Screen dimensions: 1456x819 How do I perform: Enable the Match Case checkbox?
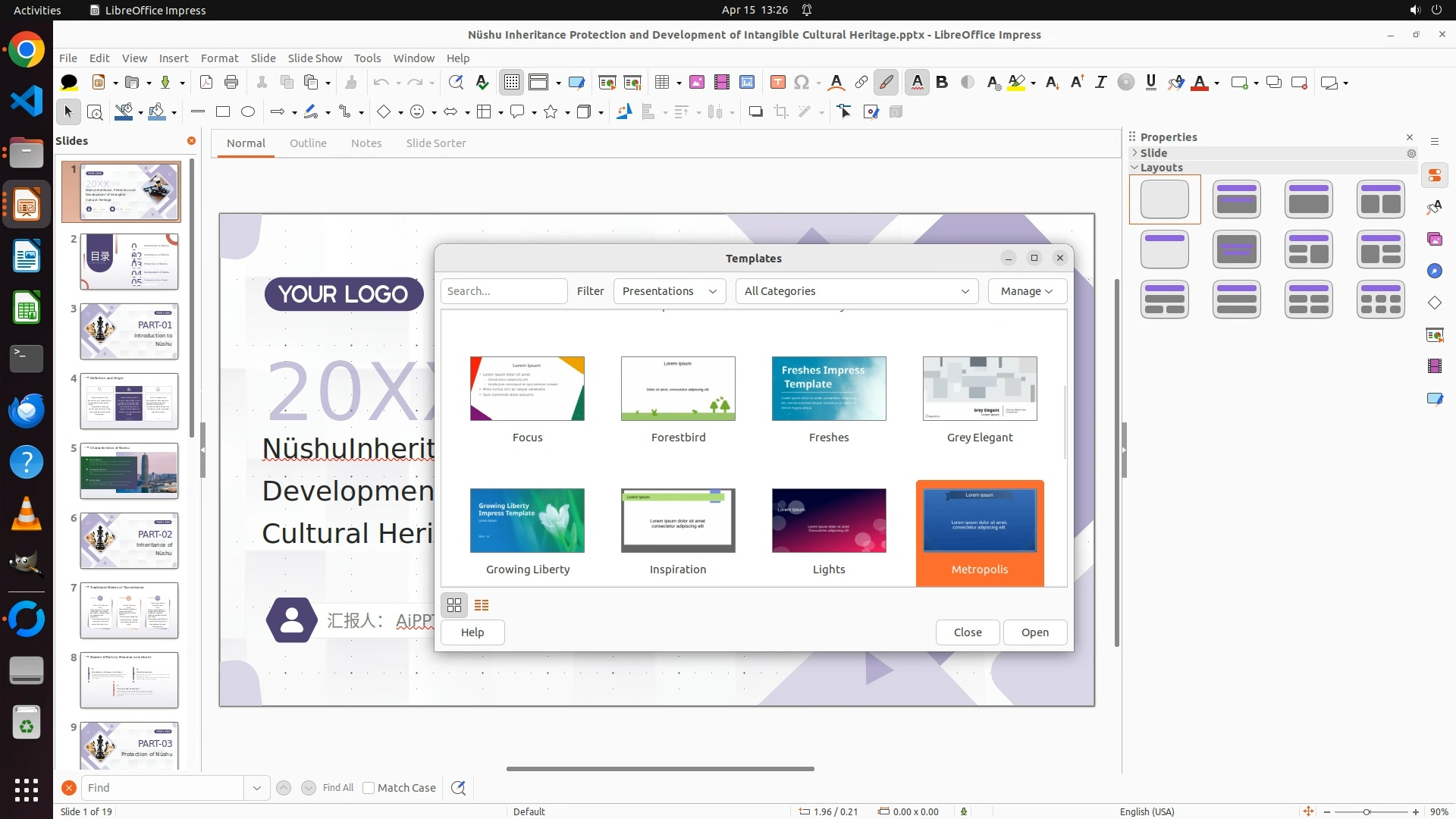coord(369,788)
